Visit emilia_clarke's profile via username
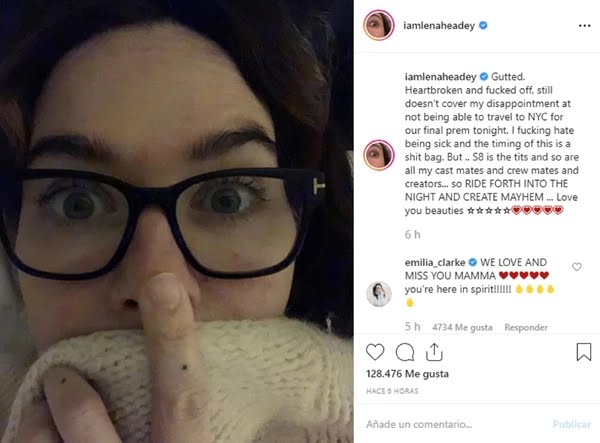Screen dimensions: 600x443 coord(435,263)
